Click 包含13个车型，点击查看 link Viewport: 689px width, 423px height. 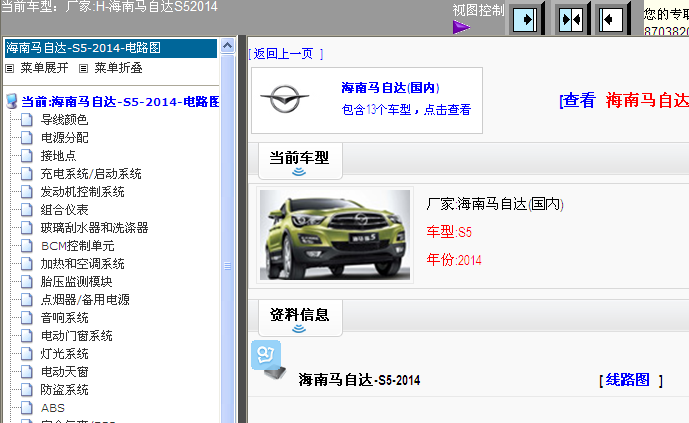[x=406, y=109]
